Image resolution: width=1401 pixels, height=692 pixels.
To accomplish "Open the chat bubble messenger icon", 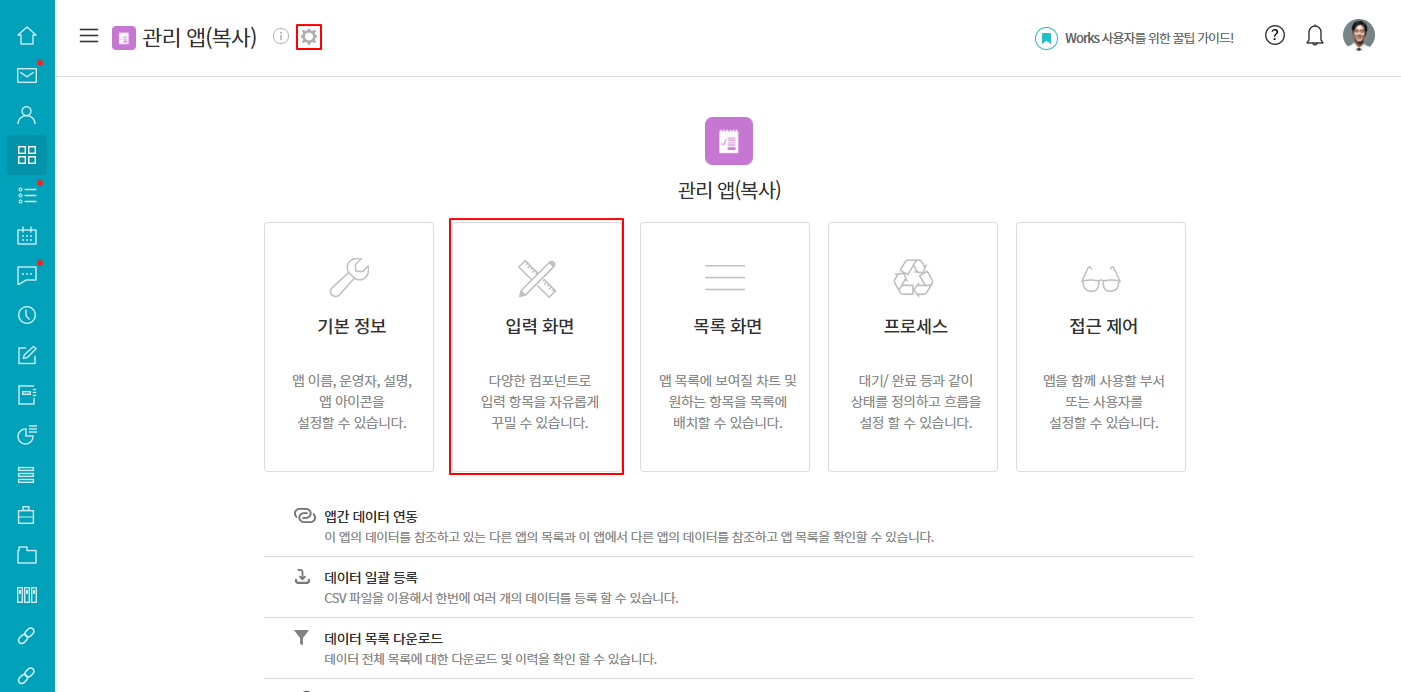I will click(x=27, y=276).
